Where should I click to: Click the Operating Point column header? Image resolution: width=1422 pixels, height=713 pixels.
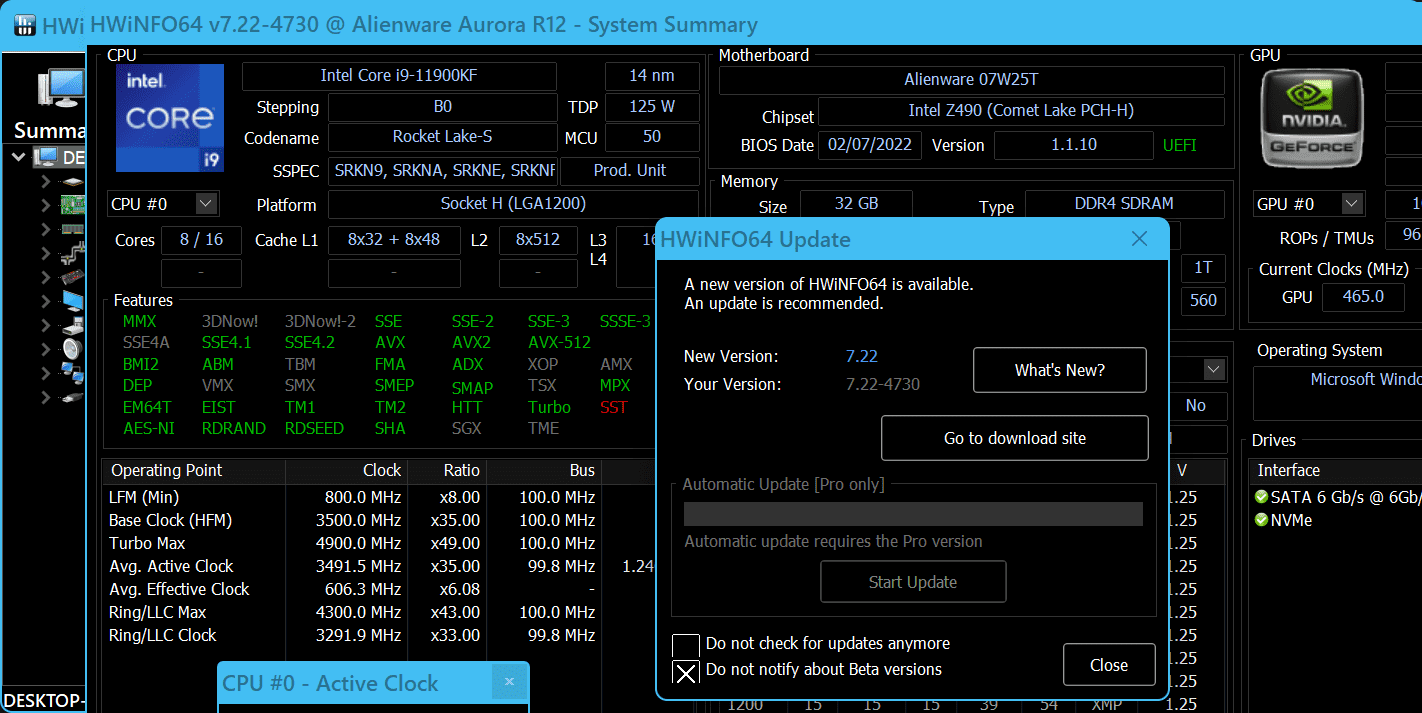click(x=194, y=470)
